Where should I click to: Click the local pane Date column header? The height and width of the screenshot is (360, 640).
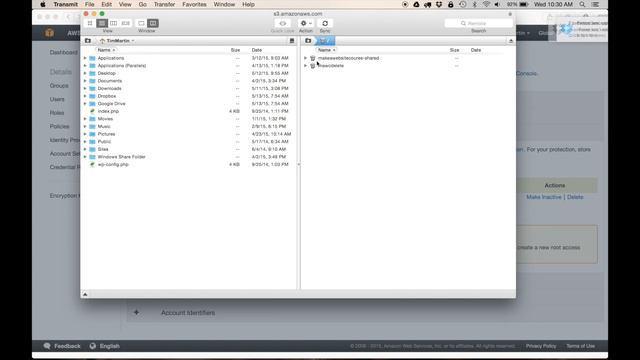(257, 50)
